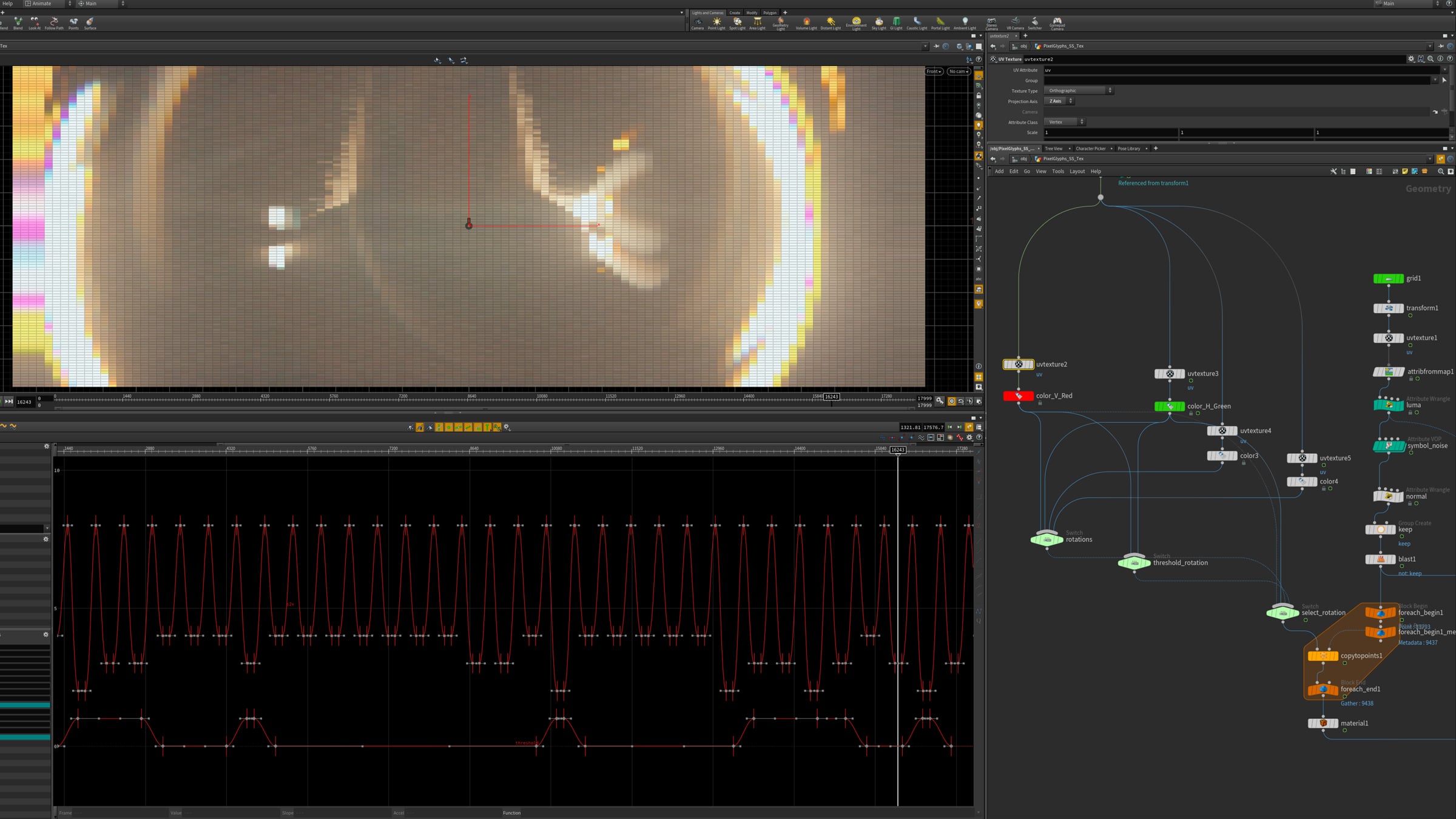Image resolution: width=1456 pixels, height=819 pixels.
Task: Add a sticky note in network editor
Action: coord(1404,172)
